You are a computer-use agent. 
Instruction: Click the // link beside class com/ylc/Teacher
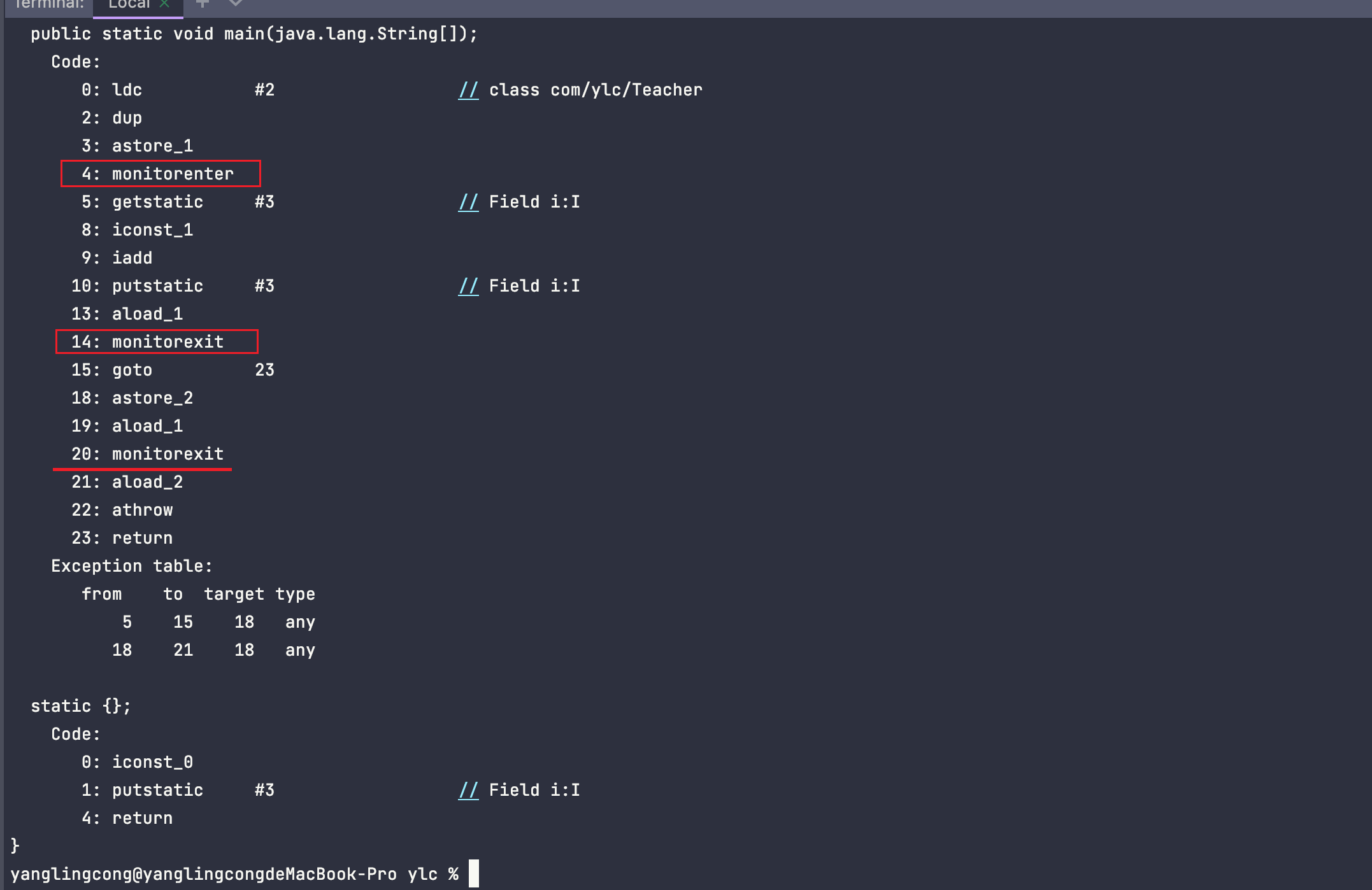(468, 90)
